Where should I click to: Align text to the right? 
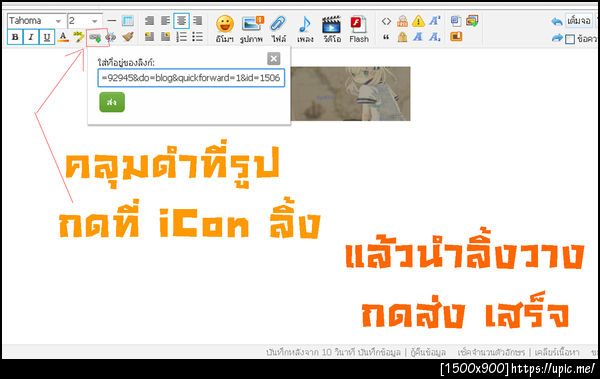pos(197,21)
